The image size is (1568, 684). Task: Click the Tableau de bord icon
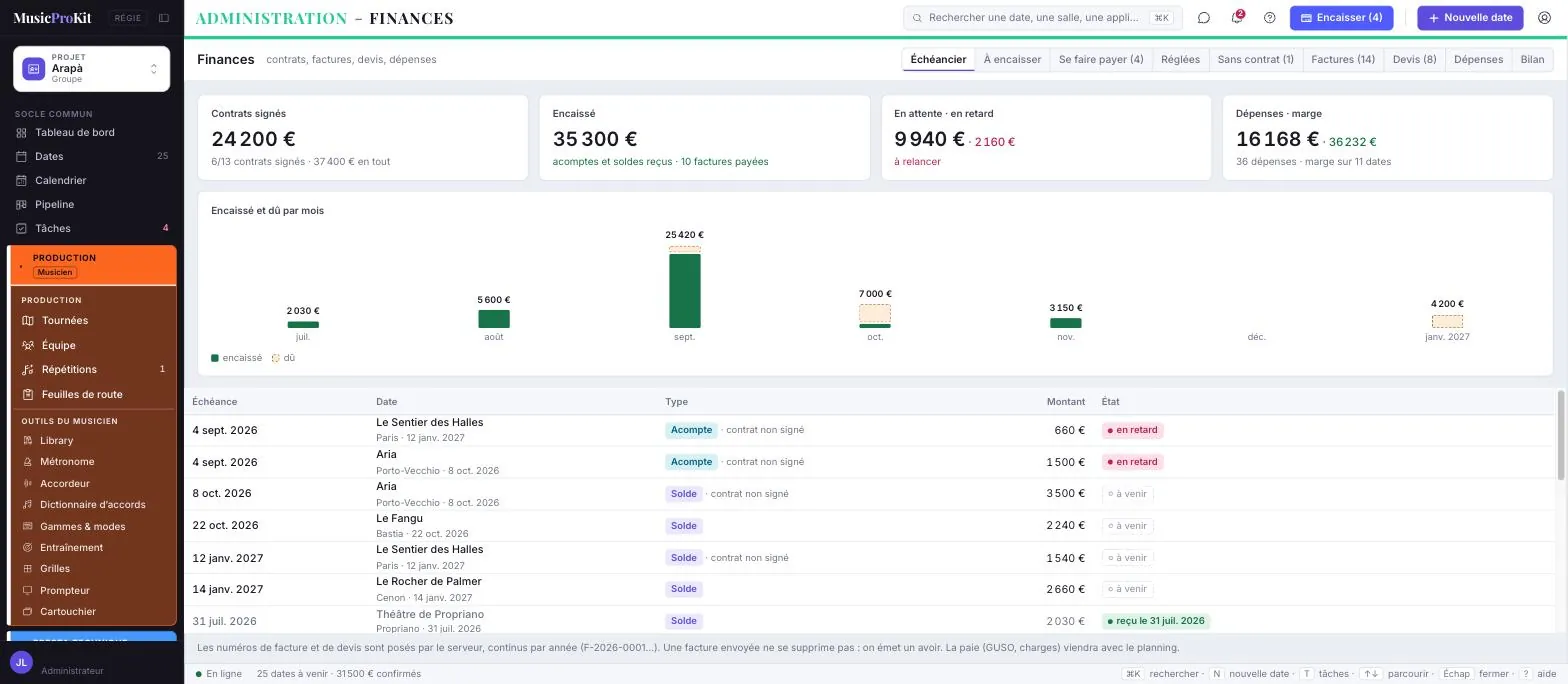[22, 133]
